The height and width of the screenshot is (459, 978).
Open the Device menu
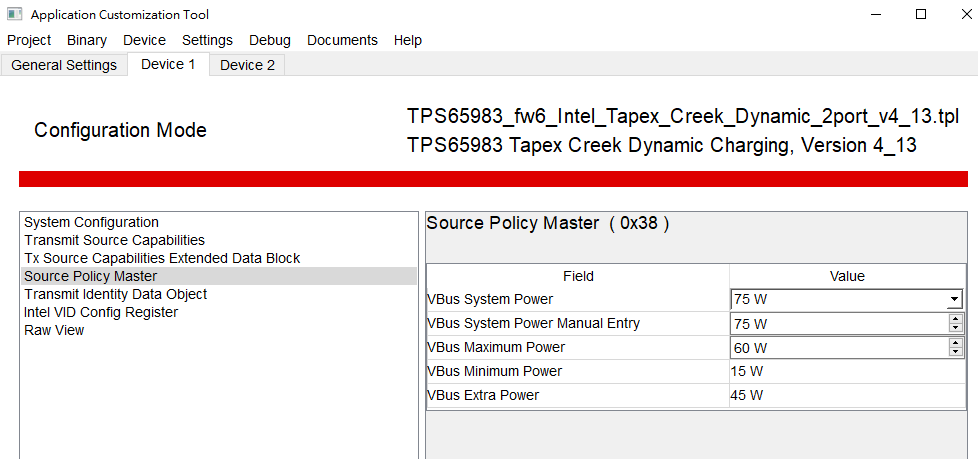click(144, 40)
